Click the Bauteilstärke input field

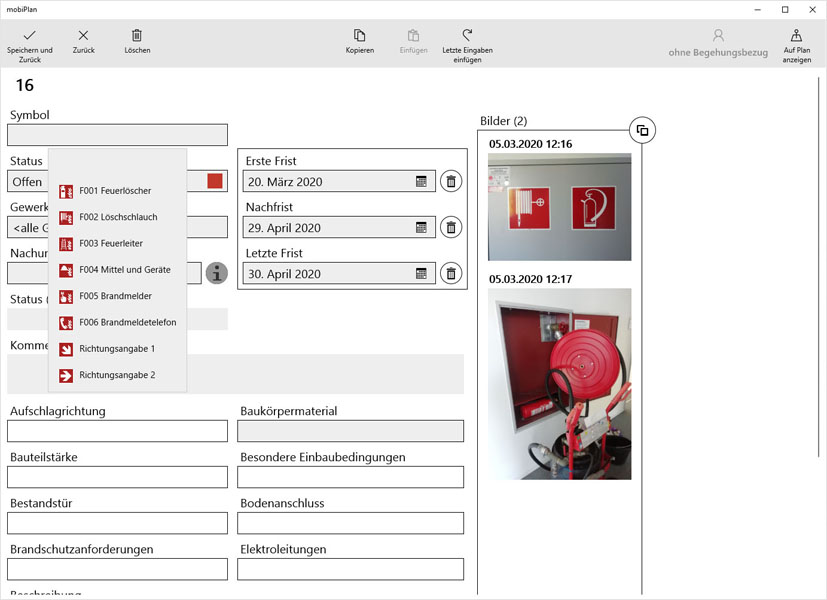[117, 477]
